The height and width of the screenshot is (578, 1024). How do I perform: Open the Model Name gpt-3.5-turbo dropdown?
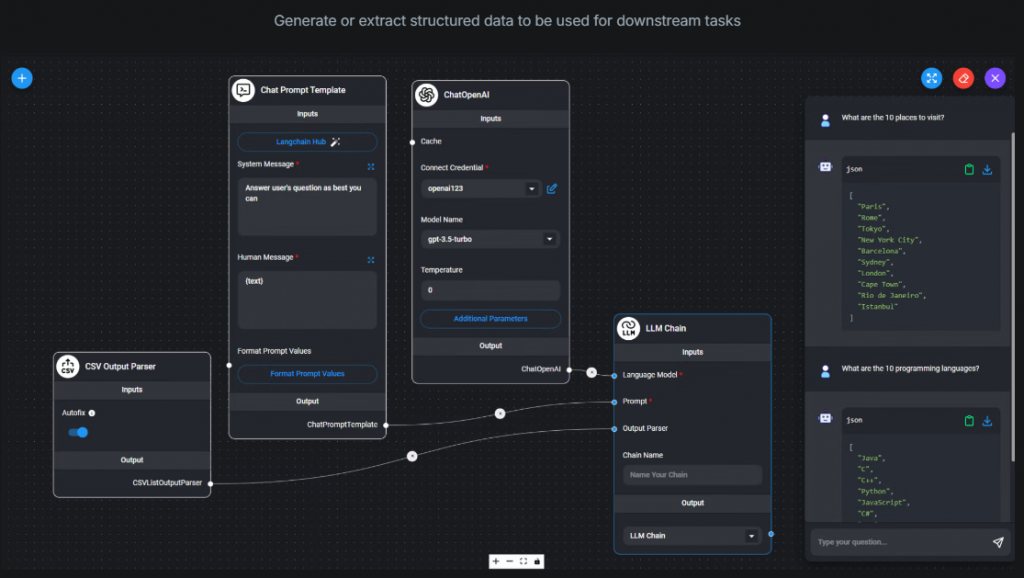click(489, 239)
